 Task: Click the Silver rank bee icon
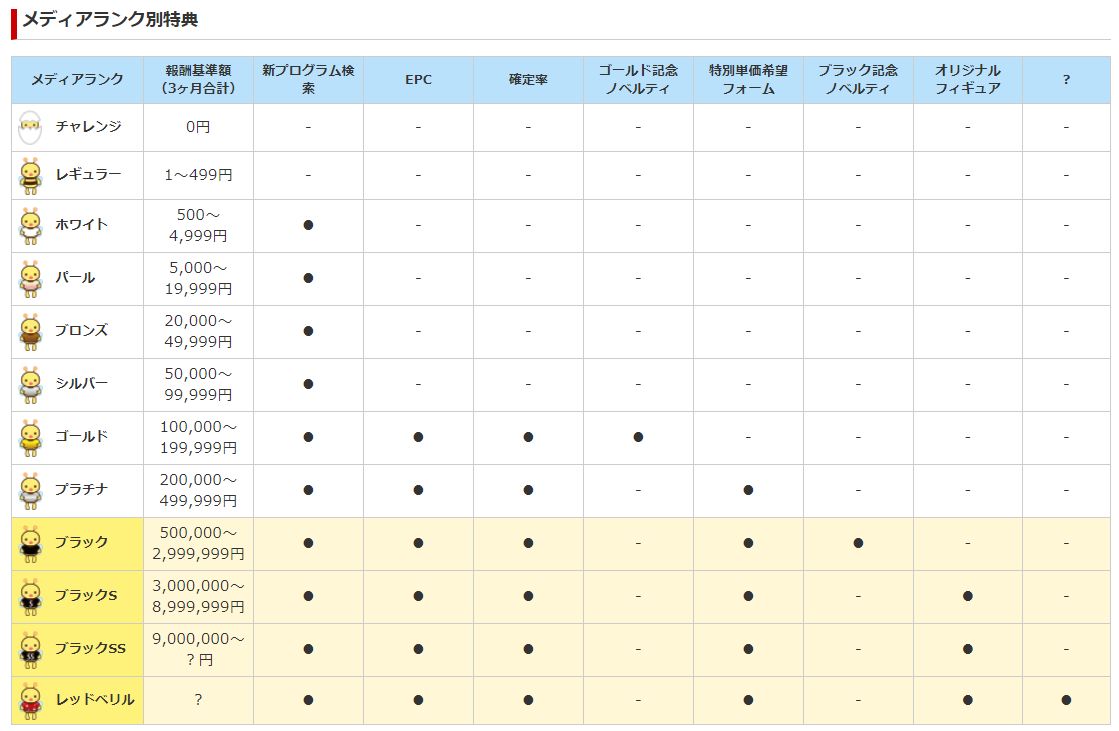click(31, 385)
